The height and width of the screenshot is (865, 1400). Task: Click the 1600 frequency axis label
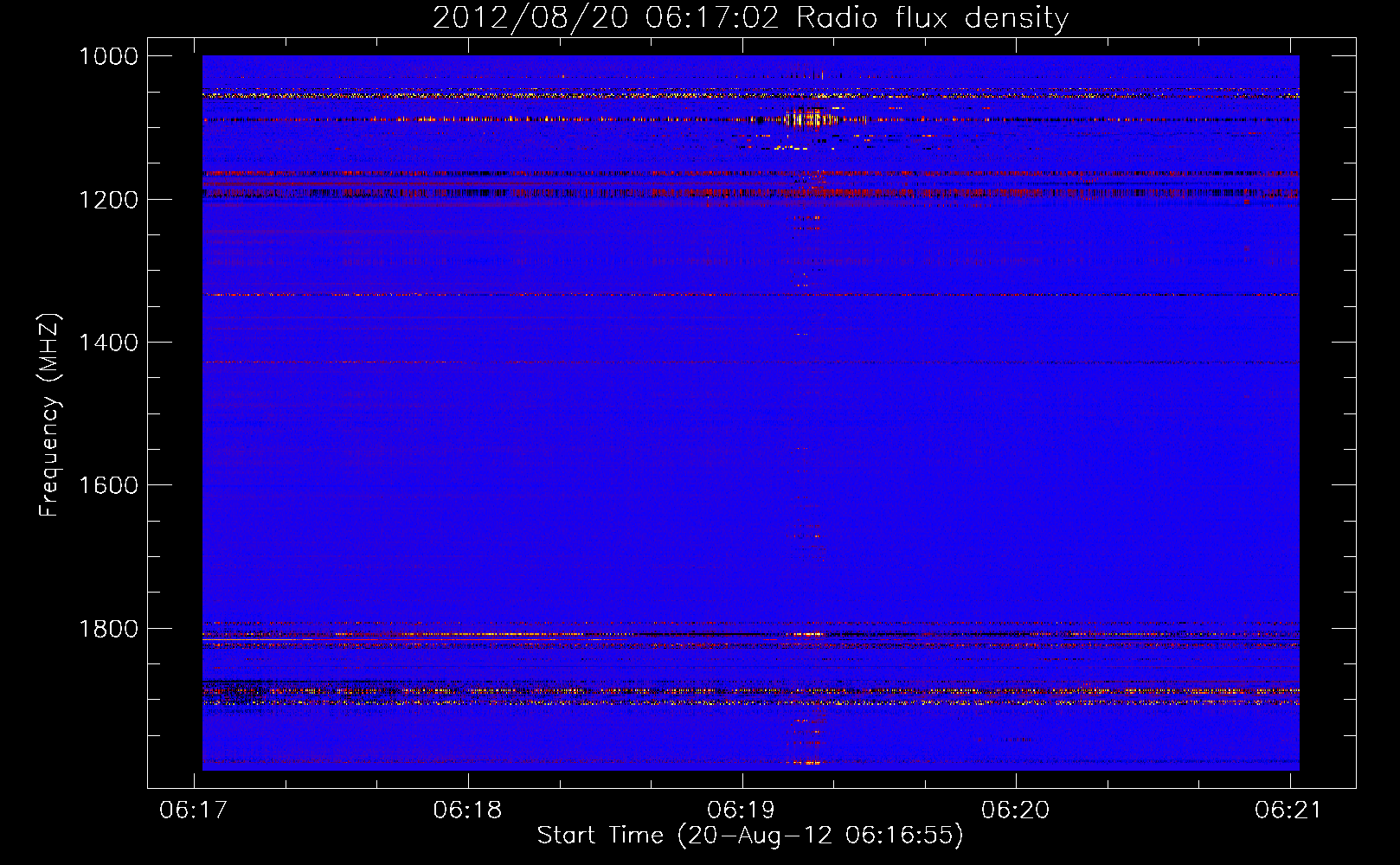(x=108, y=485)
